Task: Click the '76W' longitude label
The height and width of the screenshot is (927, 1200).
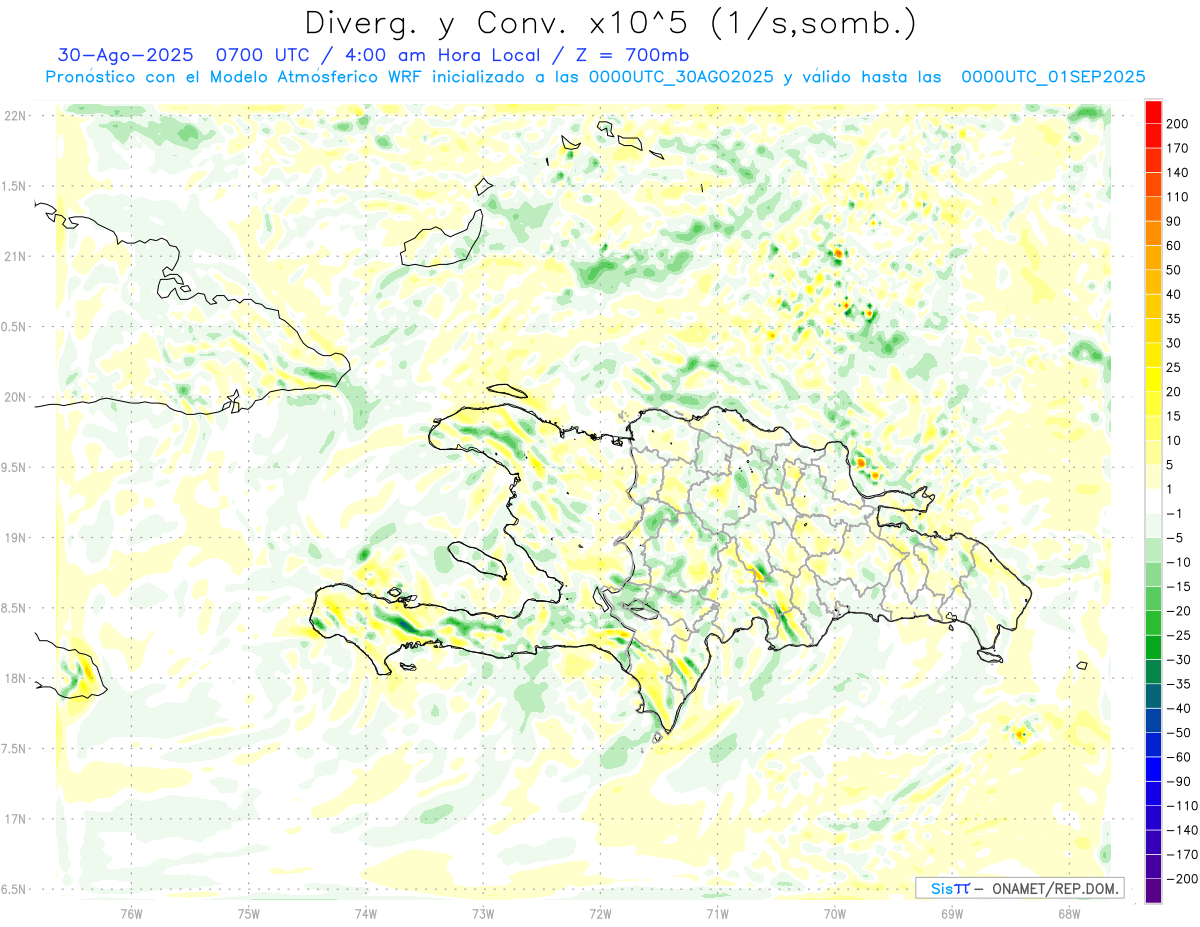Action: tap(131, 912)
